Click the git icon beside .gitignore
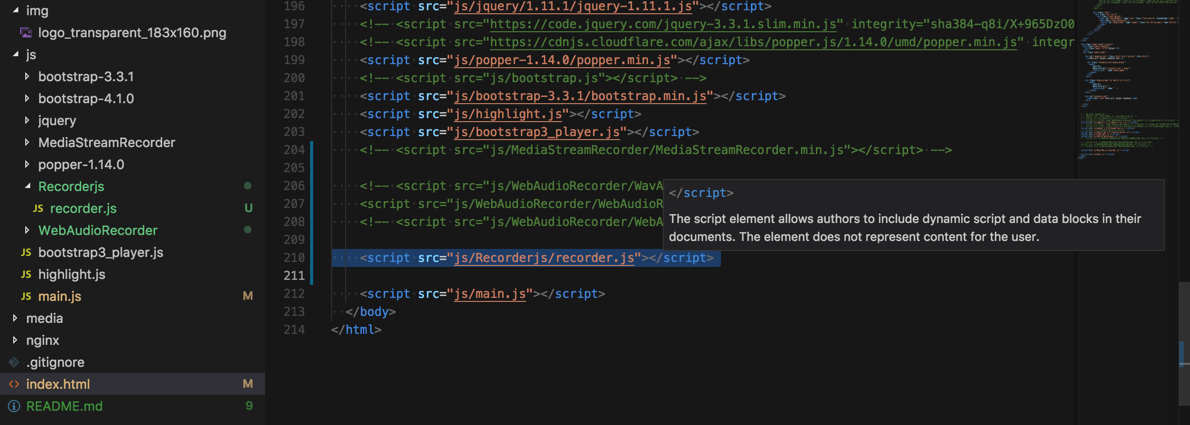The height and width of the screenshot is (425, 1190). tap(14, 362)
